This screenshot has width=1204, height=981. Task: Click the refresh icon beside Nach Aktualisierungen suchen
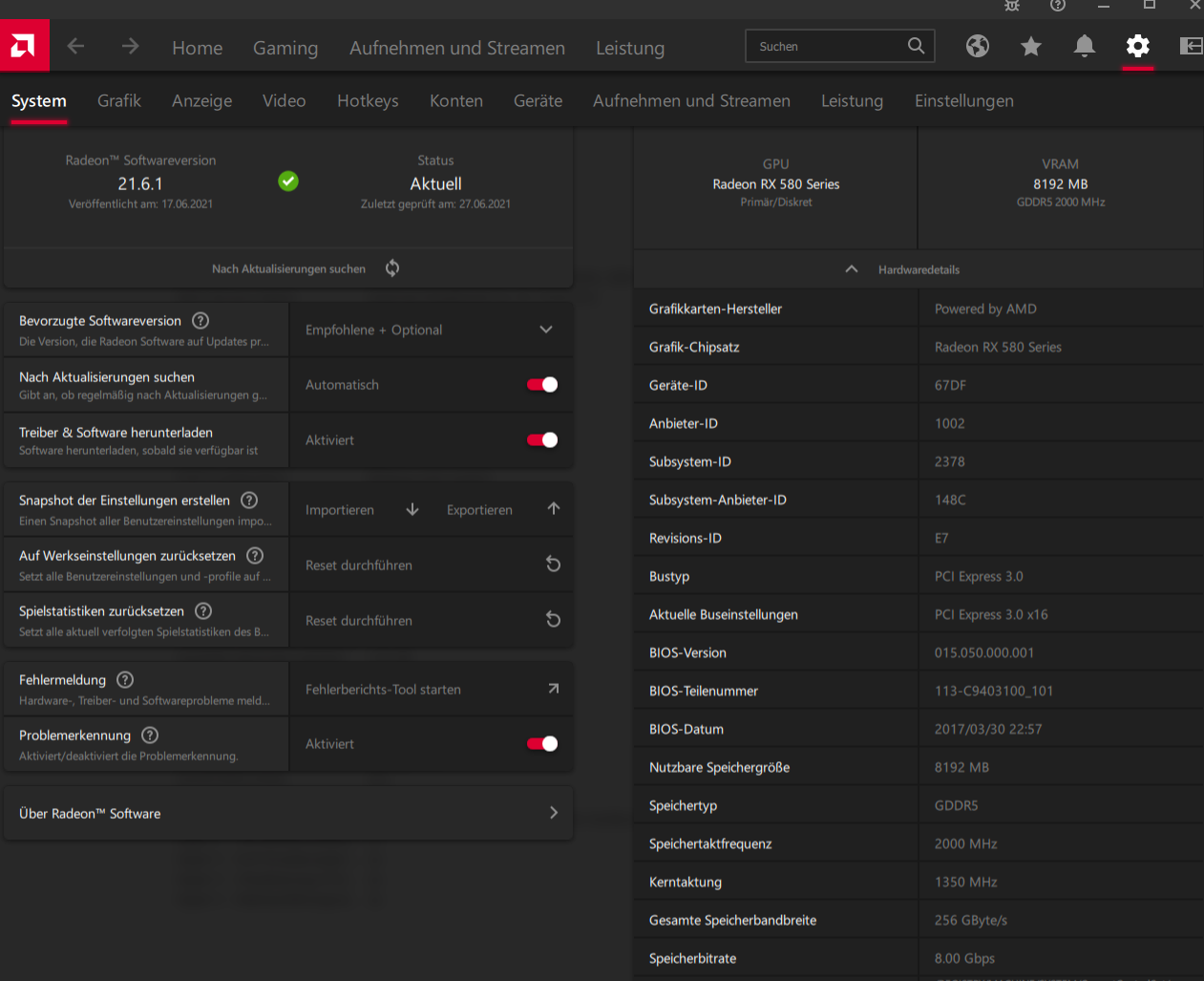point(392,268)
